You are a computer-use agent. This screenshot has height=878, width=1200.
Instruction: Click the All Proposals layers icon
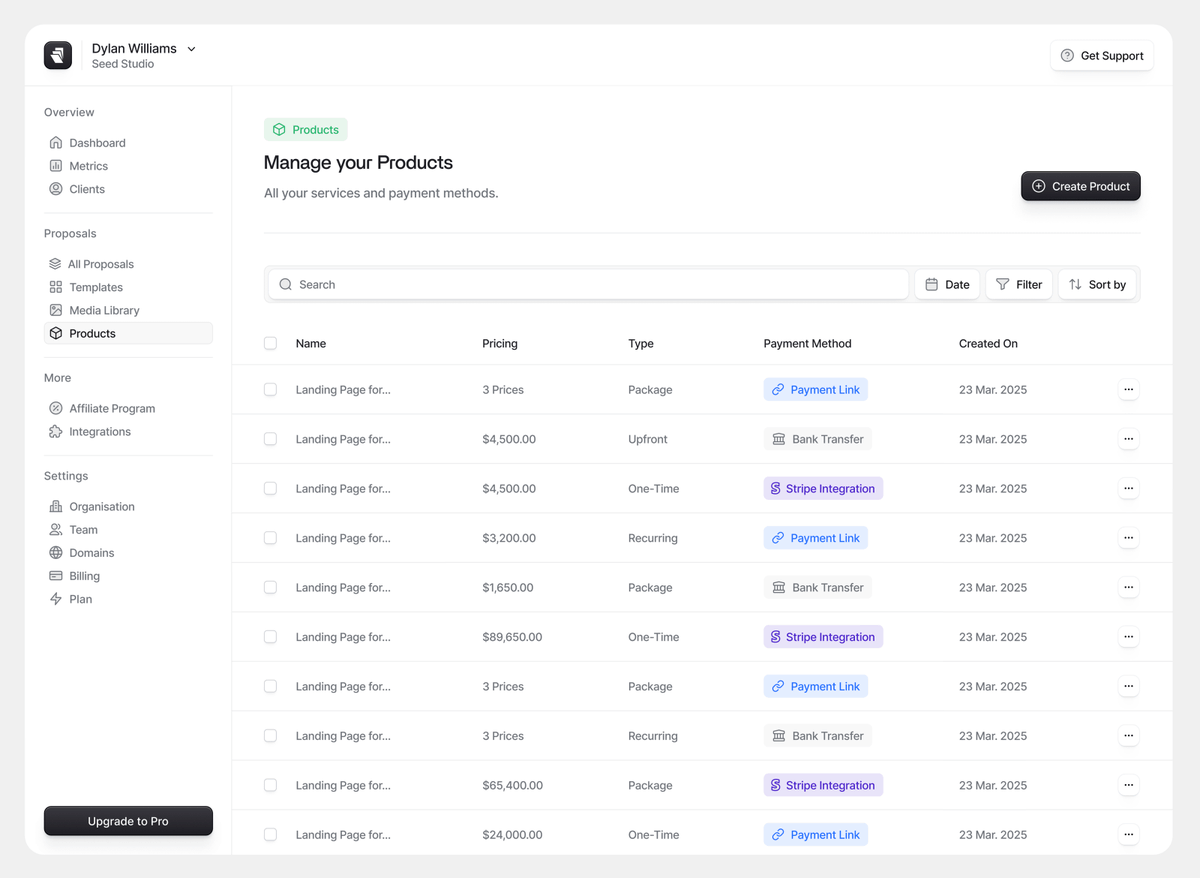(x=55, y=264)
